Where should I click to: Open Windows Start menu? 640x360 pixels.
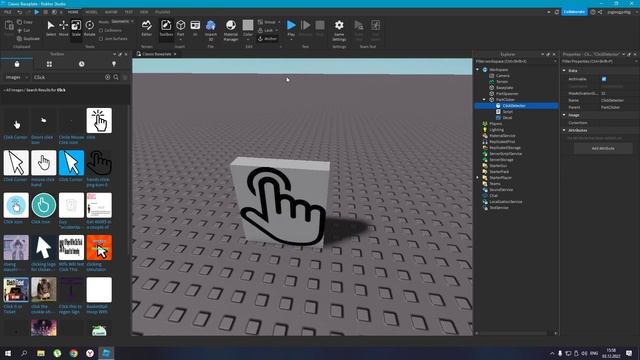pos(8,353)
